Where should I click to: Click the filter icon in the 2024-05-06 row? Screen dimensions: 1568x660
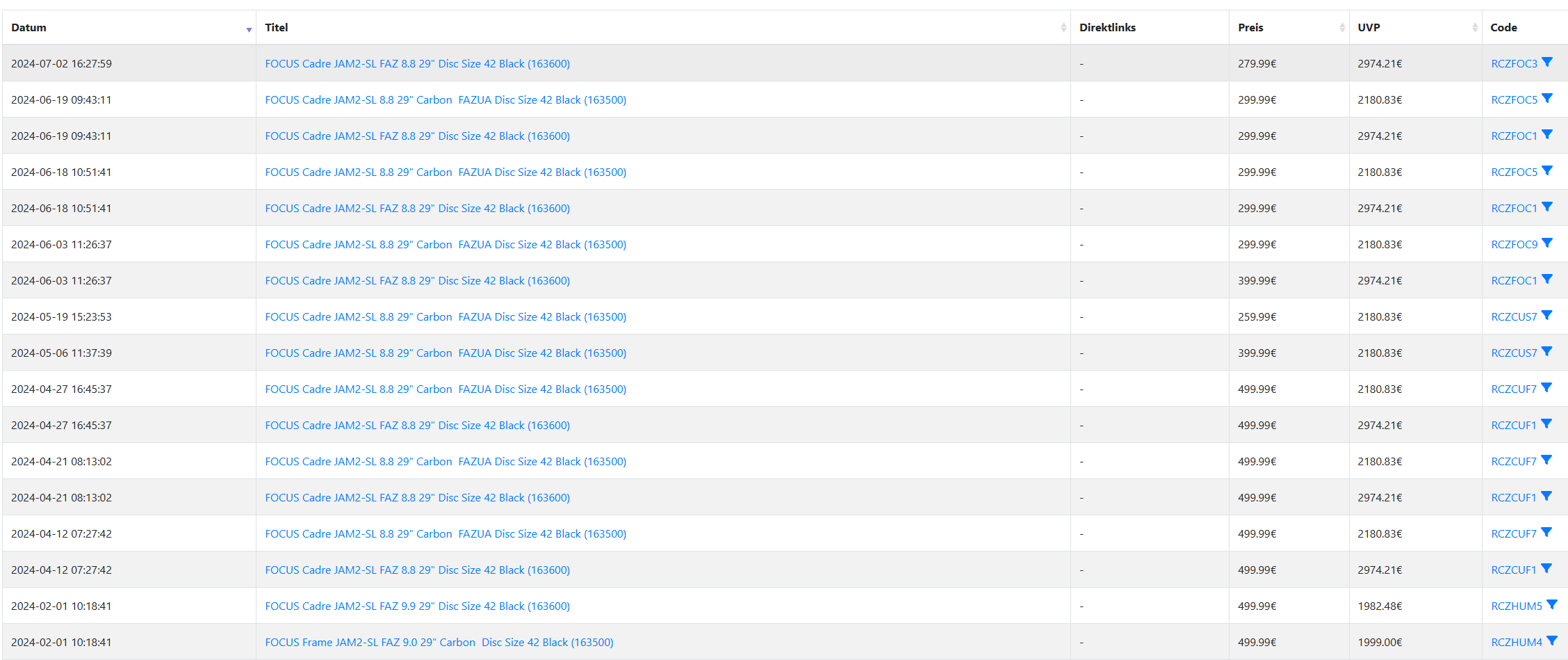coord(1546,351)
